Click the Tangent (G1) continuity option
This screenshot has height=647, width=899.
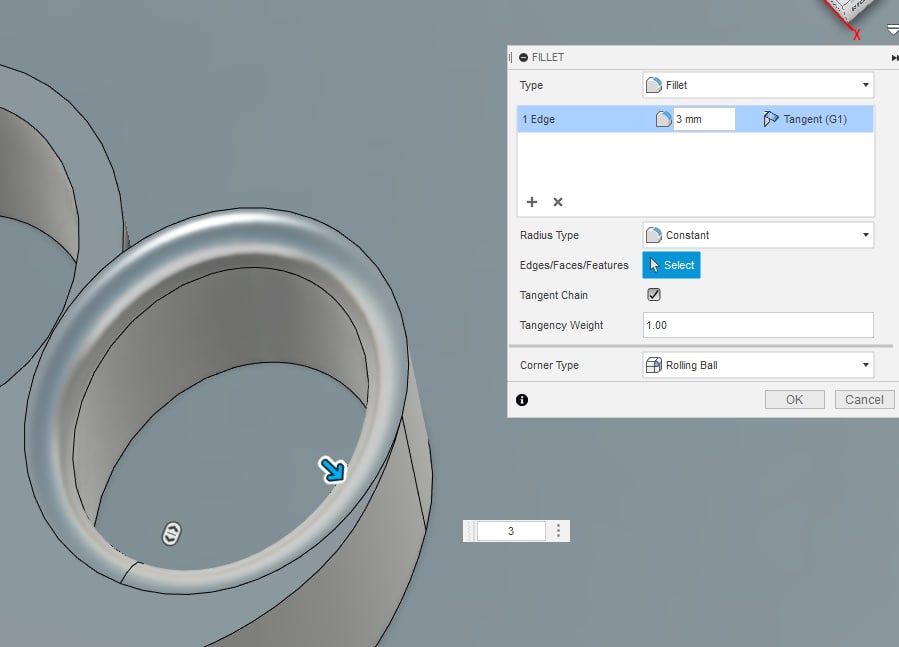pyautogui.click(x=815, y=119)
